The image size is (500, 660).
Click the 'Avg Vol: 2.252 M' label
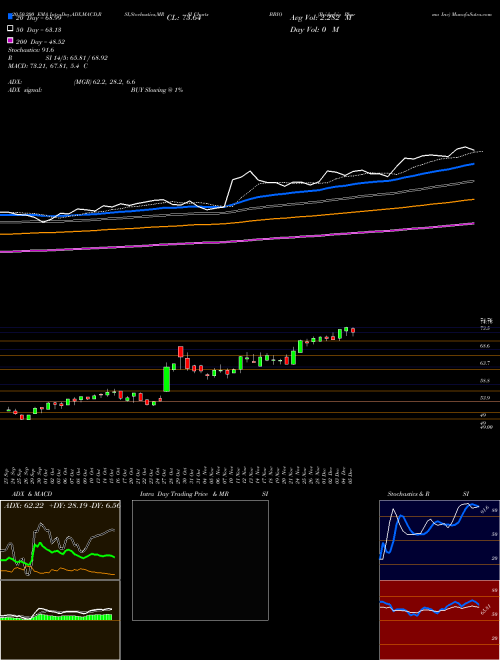click(x=320, y=18)
